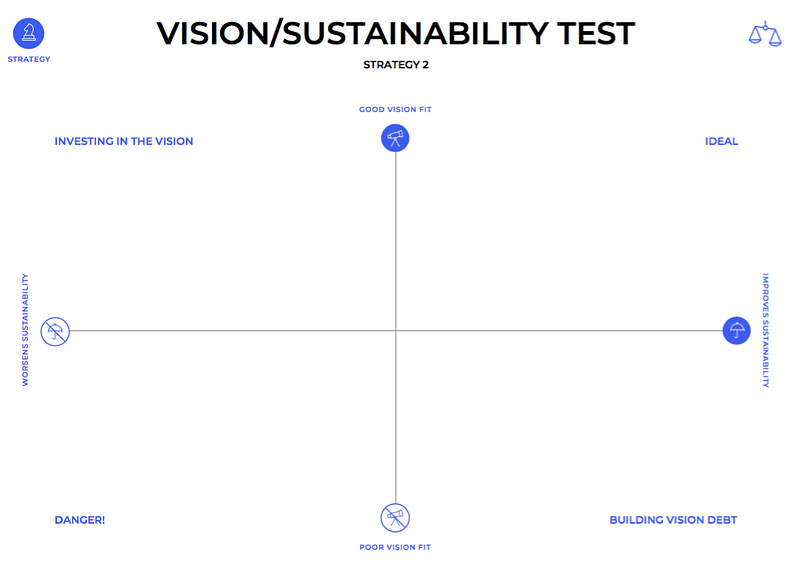Image resolution: width=800 pixels, height=565 pixels.
Task: Select the Building Vision Debt quadrant label
Action: [673, 520]
